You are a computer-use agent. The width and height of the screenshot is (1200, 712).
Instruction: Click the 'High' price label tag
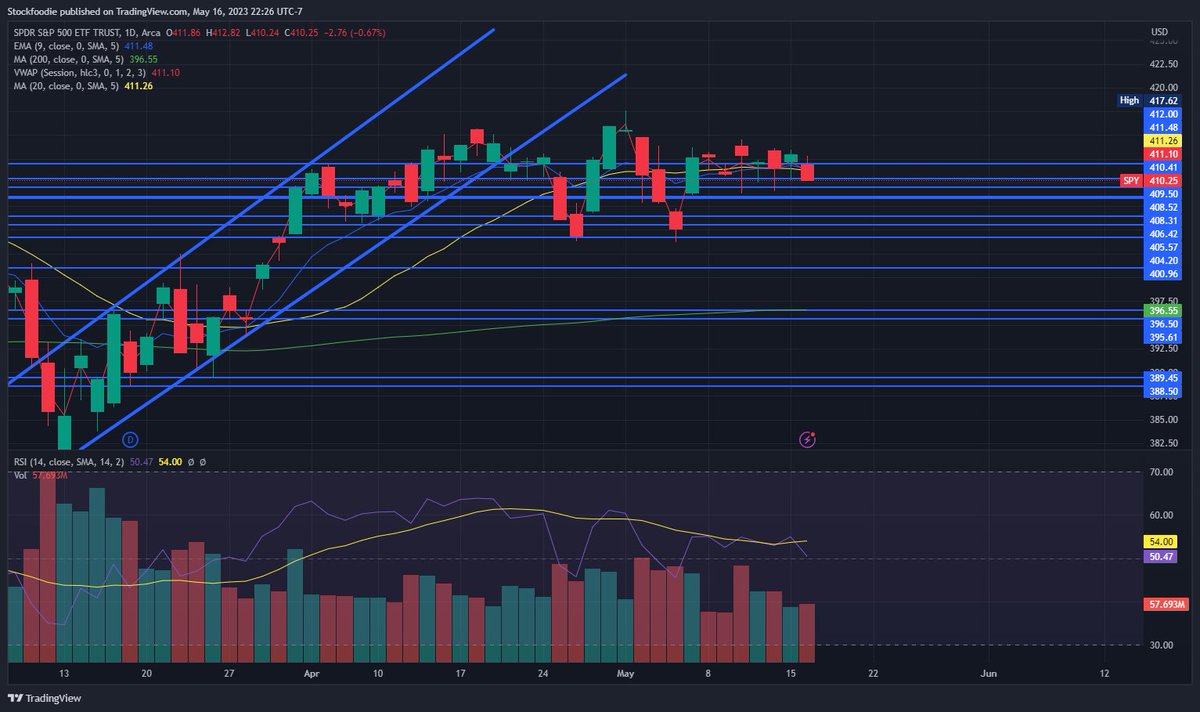tap(1129, 100)
